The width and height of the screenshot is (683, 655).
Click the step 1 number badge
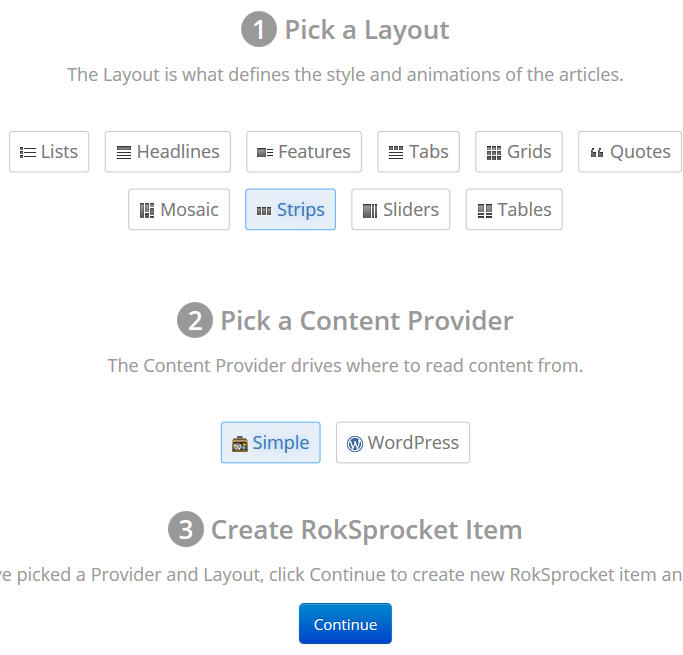[x=259, y=29]
